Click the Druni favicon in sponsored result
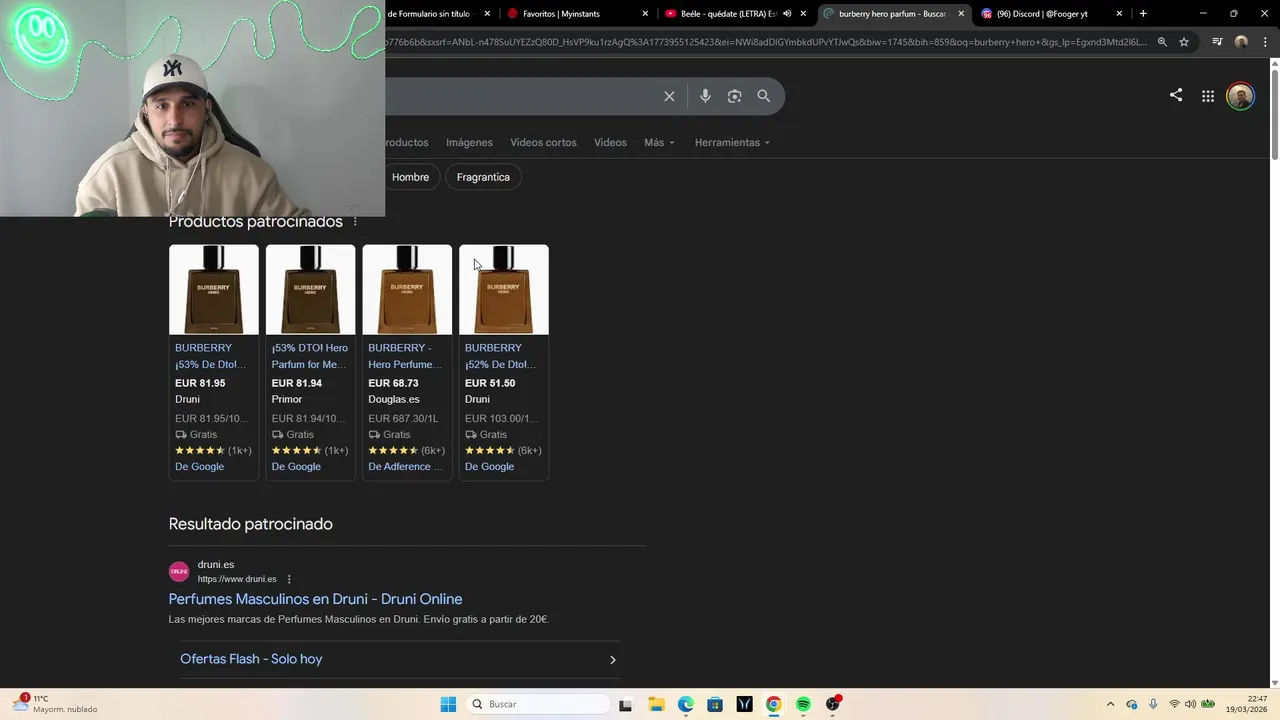 click(179, 571)
